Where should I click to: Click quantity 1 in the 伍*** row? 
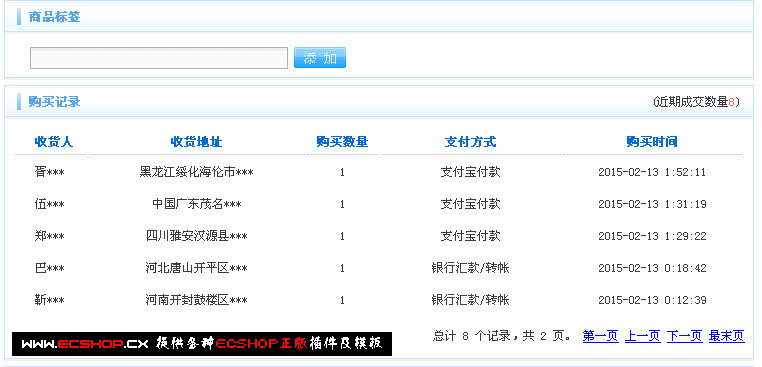342,204
